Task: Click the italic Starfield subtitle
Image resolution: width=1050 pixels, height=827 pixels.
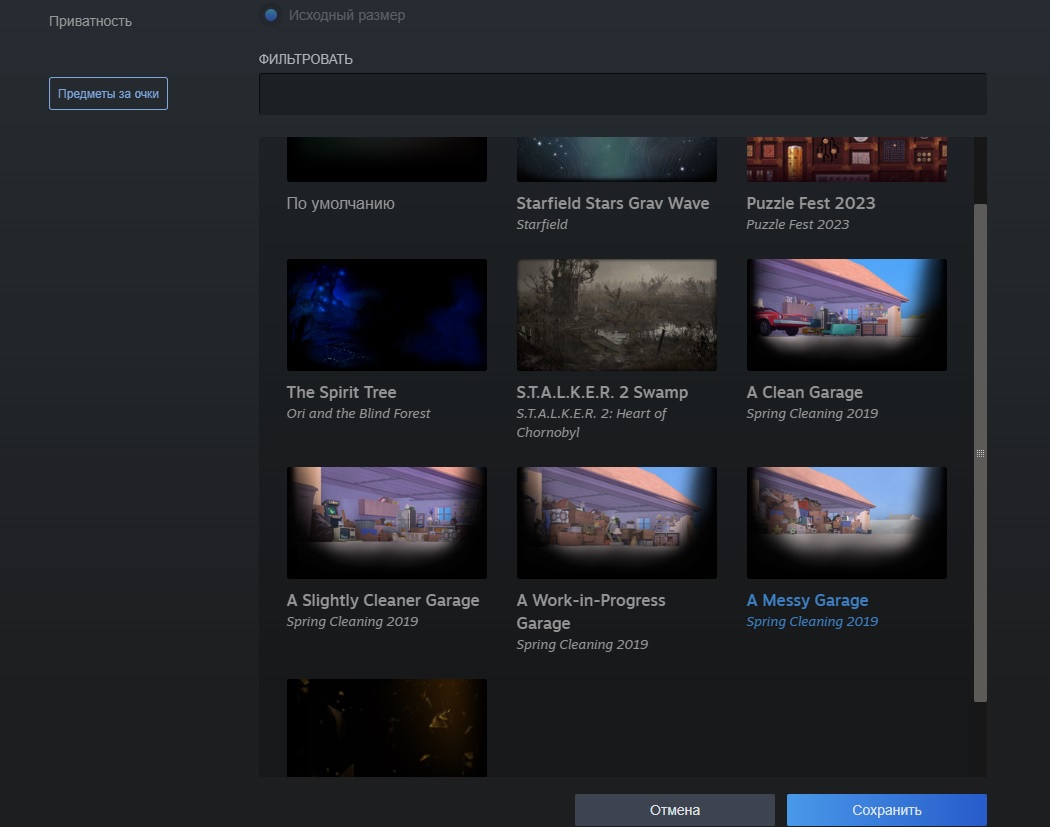Action: point(542,224)
